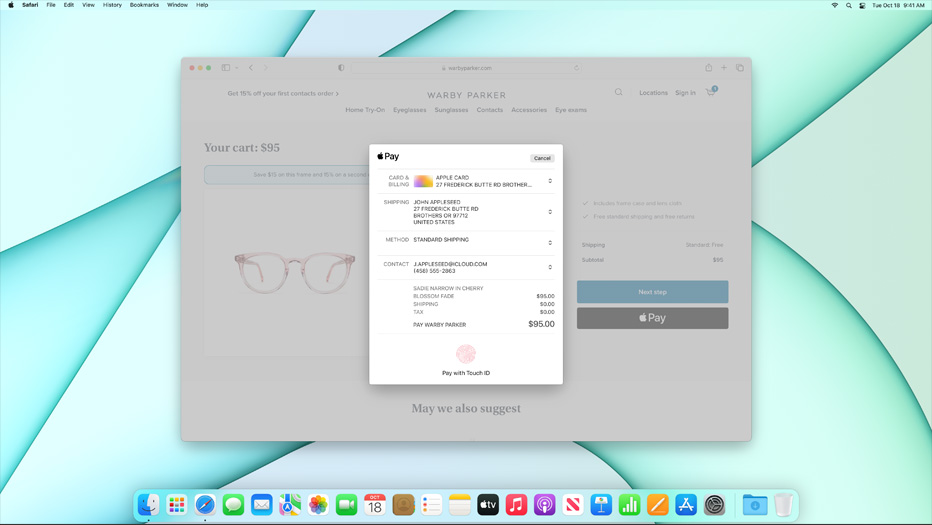Open the File menu
The height and width of the screenshot is (525, 932).
tap(51, 5)
